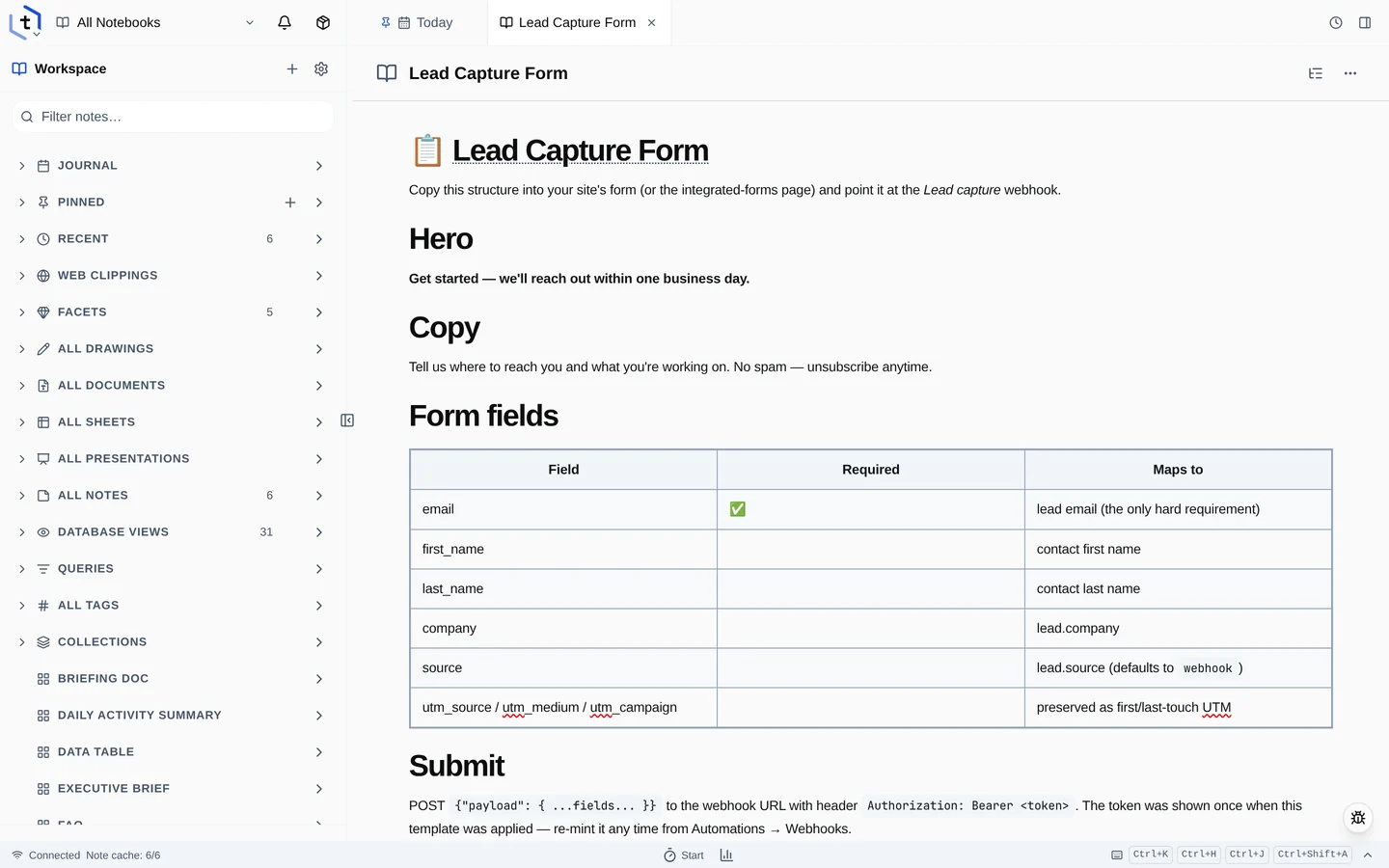Open the note's three-dot more menu
Viewport: 1389px width, 868px height.
1350,73
